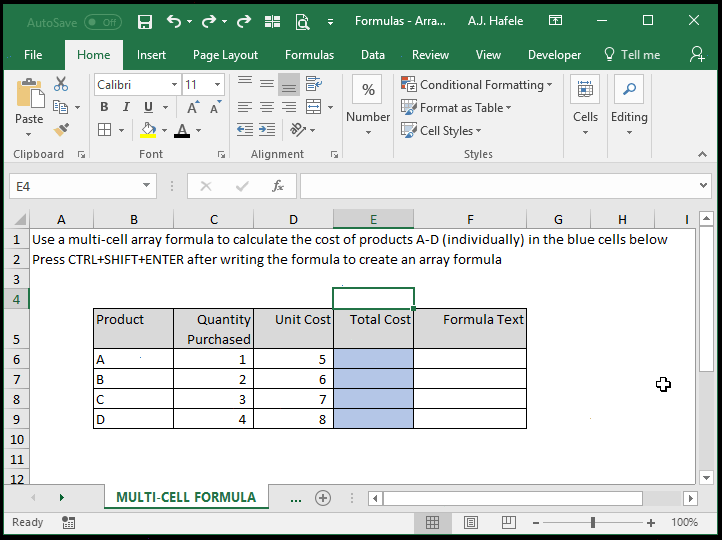Expand the formula bar chevron
722x540 pixels.
(x=703, y=186)
